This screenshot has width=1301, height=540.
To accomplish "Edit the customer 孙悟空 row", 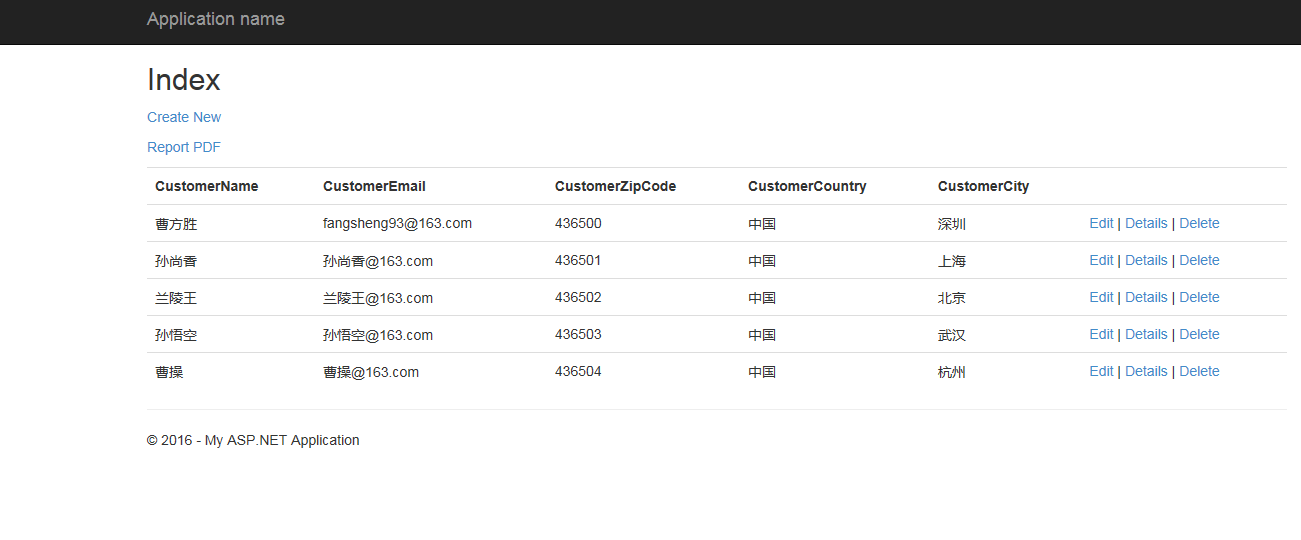I will point(1101,334).
